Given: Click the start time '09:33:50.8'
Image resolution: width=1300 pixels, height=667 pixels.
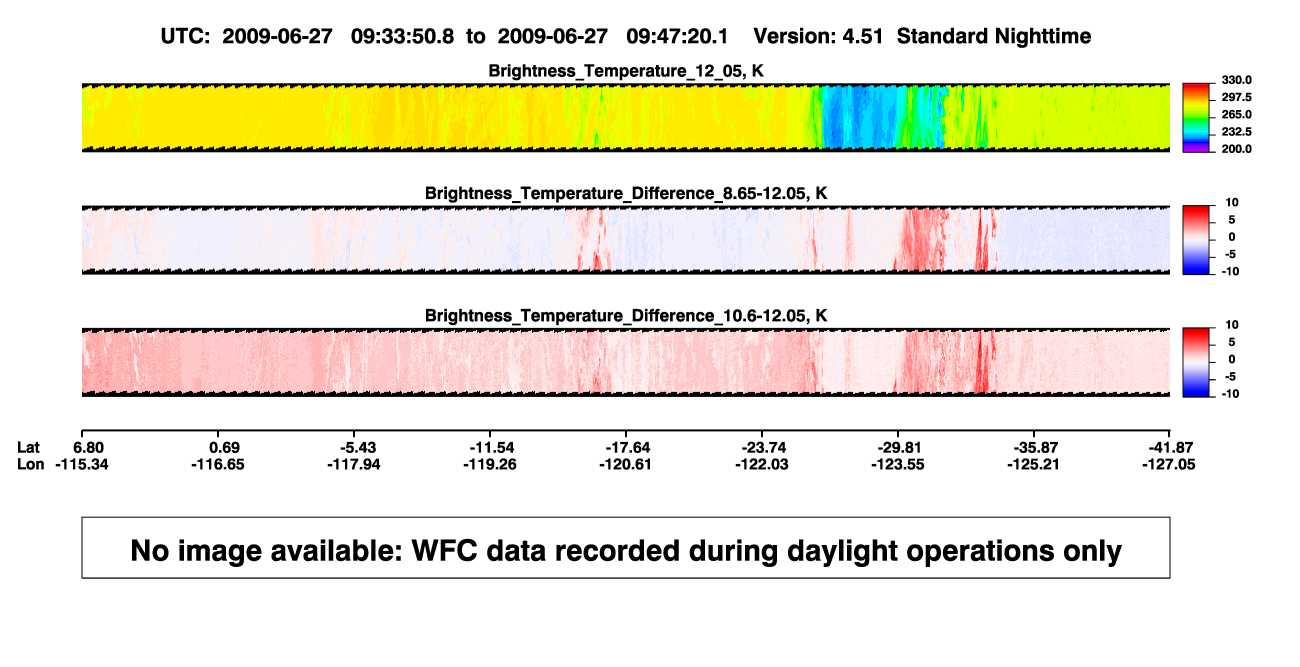Looking at the screenshot, I should pyautogui.click(x=402, y=36).
